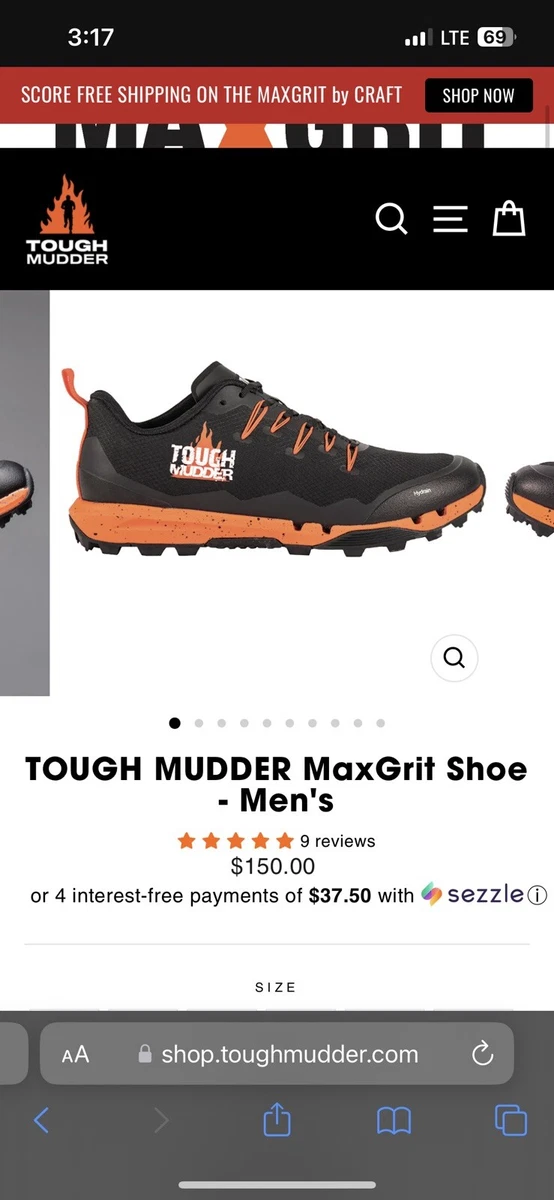Zoom into the product shoe image
554x1200 pixels.
point(454,657)
